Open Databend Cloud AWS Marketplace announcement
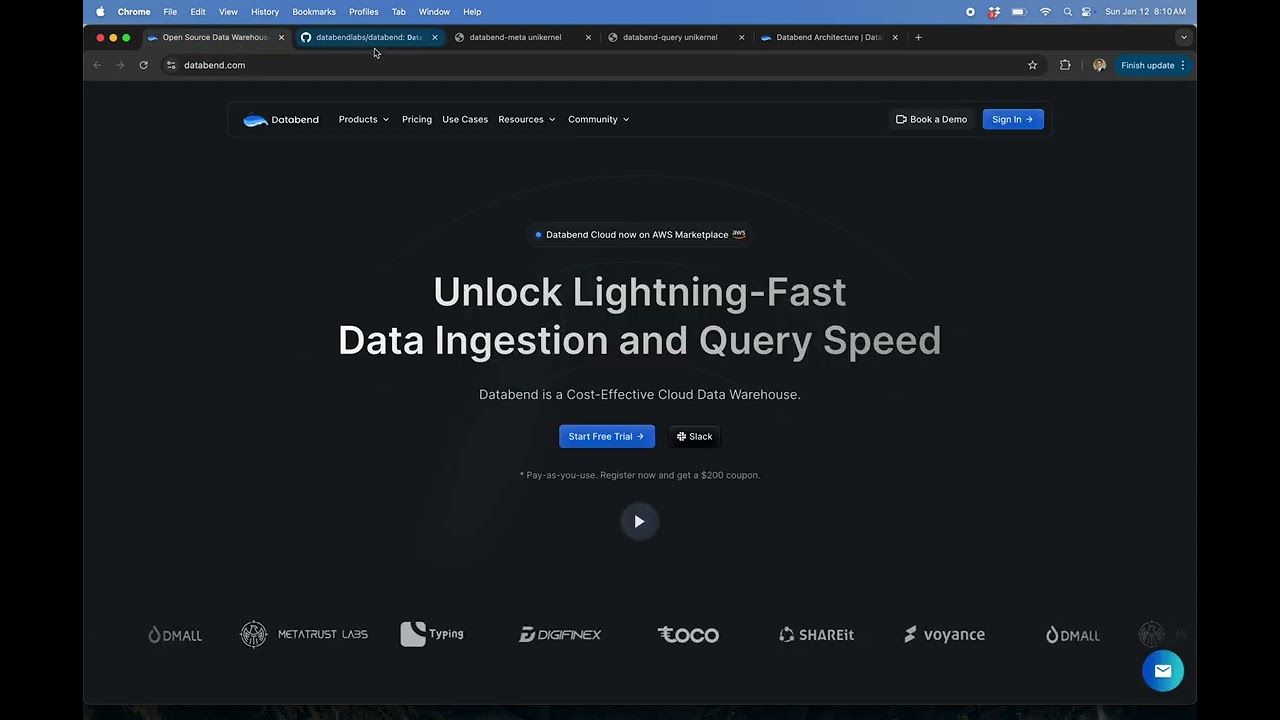Viewport: 1280px width, 720px height. point(640,235)
